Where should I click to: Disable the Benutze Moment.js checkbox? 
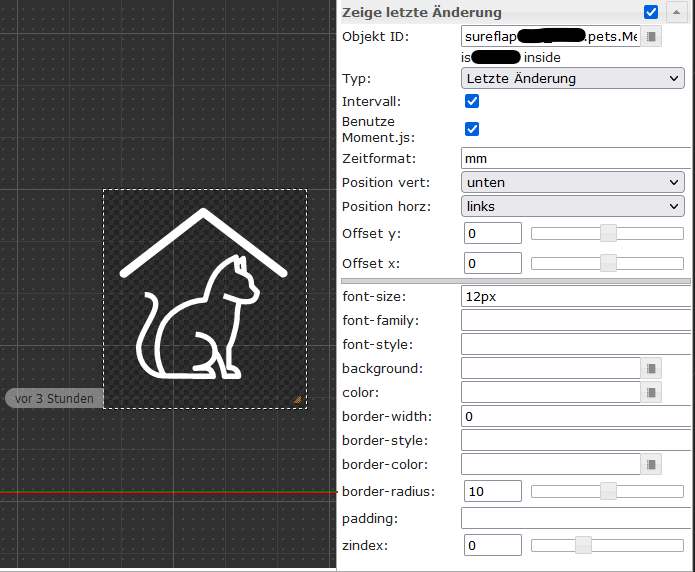click(472, 129)
